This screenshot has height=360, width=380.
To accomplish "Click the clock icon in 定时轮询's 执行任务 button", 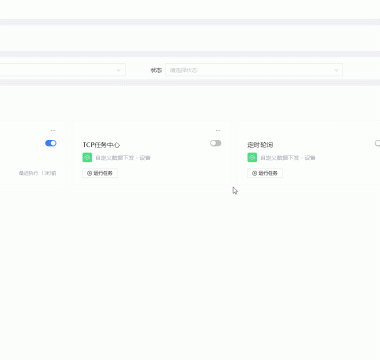I will point(254,173).
